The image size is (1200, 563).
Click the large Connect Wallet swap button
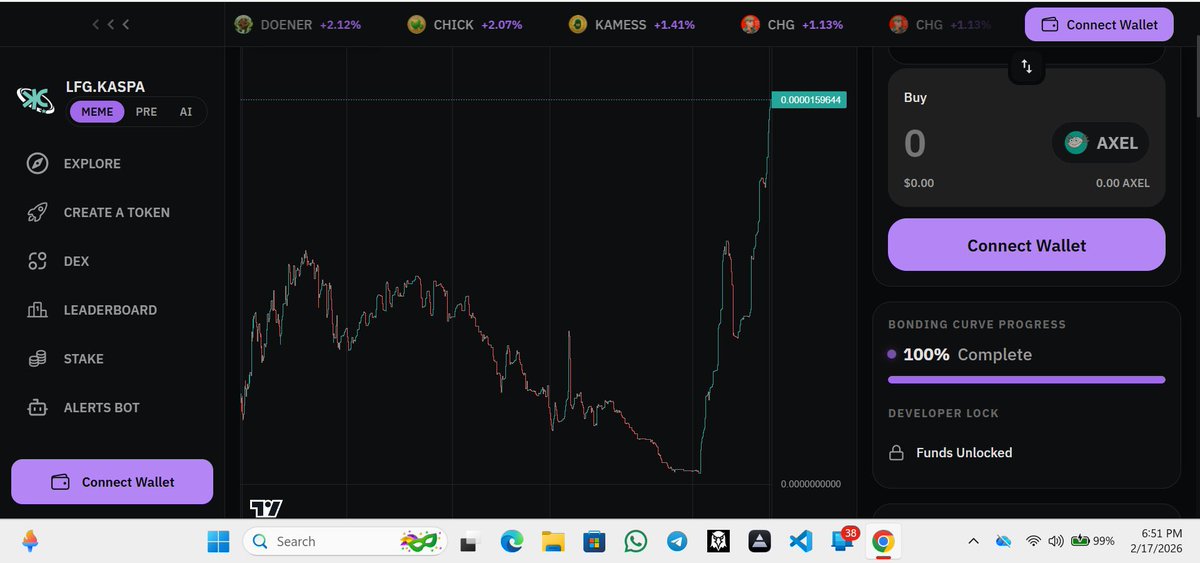tap(1026, 245)
